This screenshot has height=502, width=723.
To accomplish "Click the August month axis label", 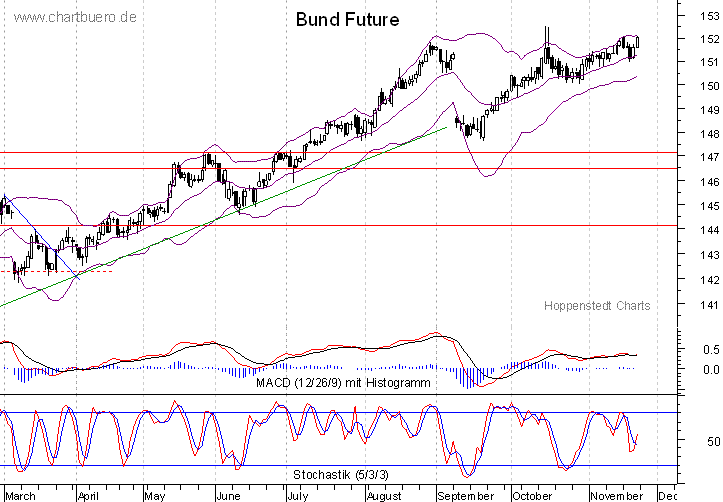I will (384, 496).
